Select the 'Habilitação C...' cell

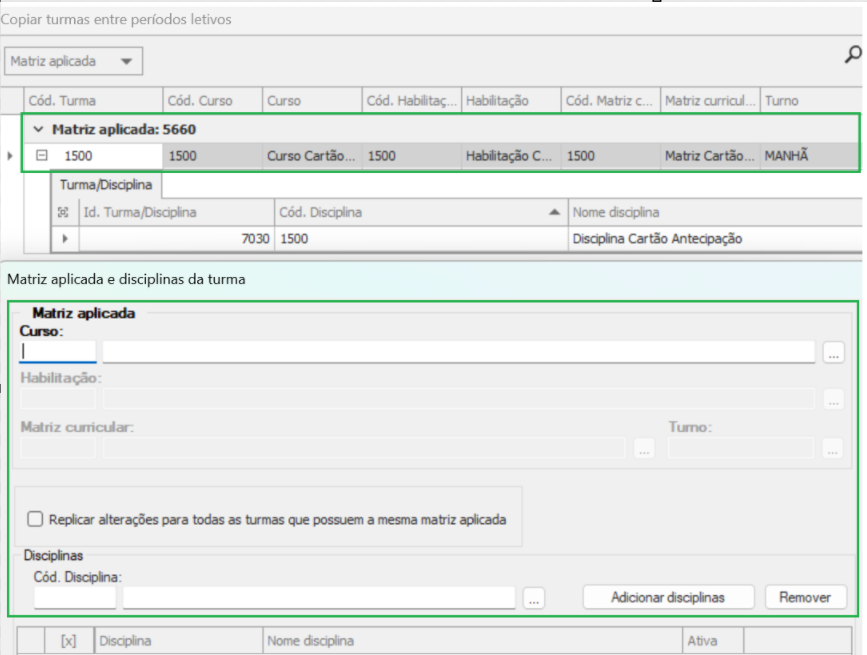511,156
